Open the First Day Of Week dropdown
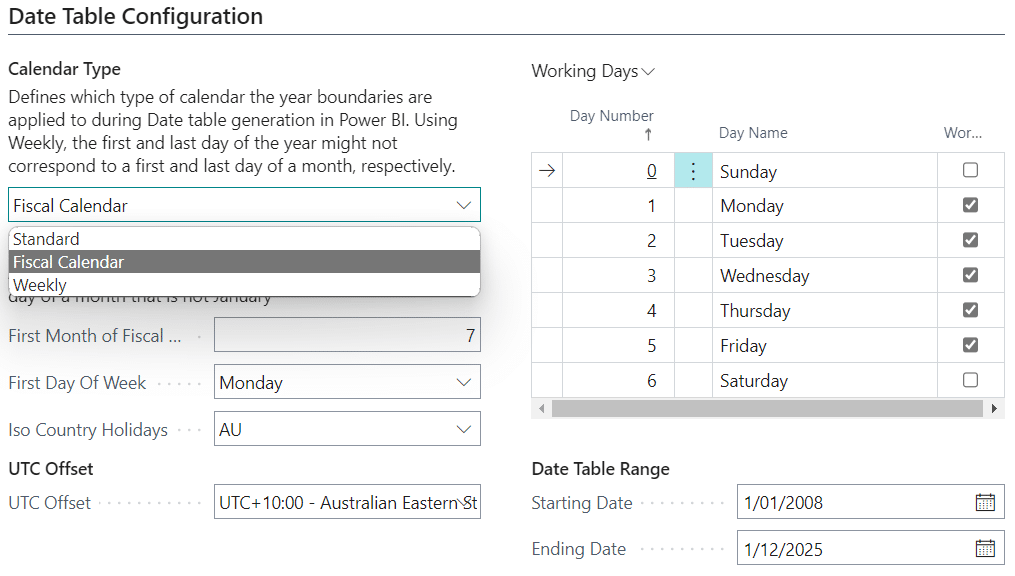 [463, 382]
